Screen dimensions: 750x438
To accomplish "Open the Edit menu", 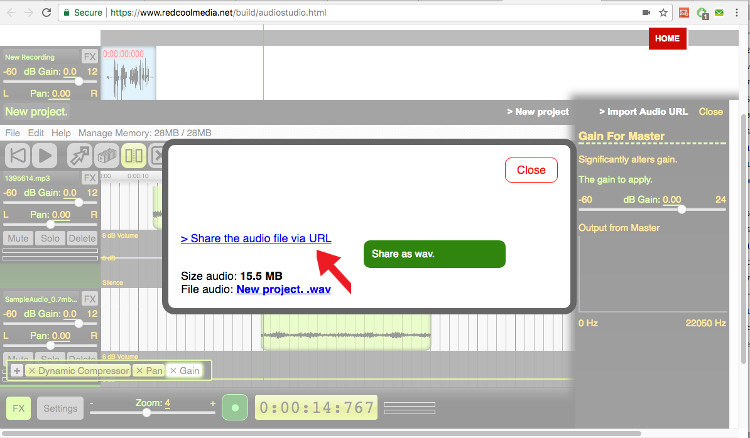I will tap(36, 132).
